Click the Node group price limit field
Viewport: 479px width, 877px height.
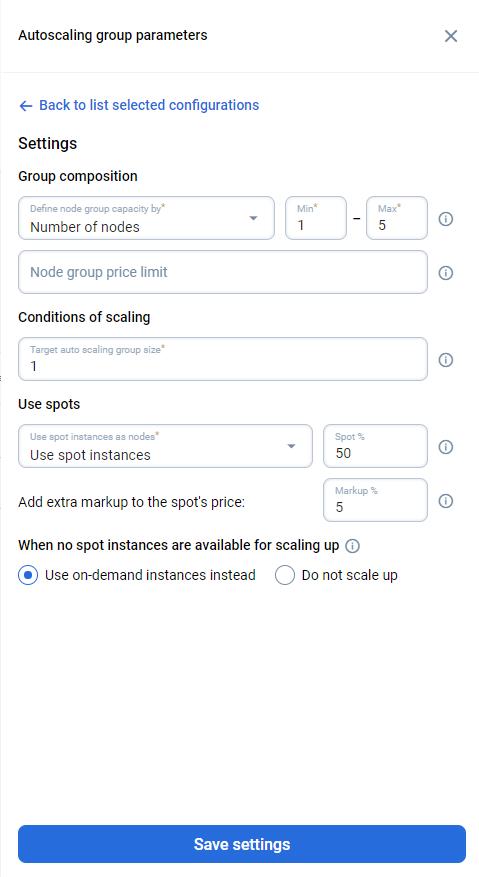(223, 272)
